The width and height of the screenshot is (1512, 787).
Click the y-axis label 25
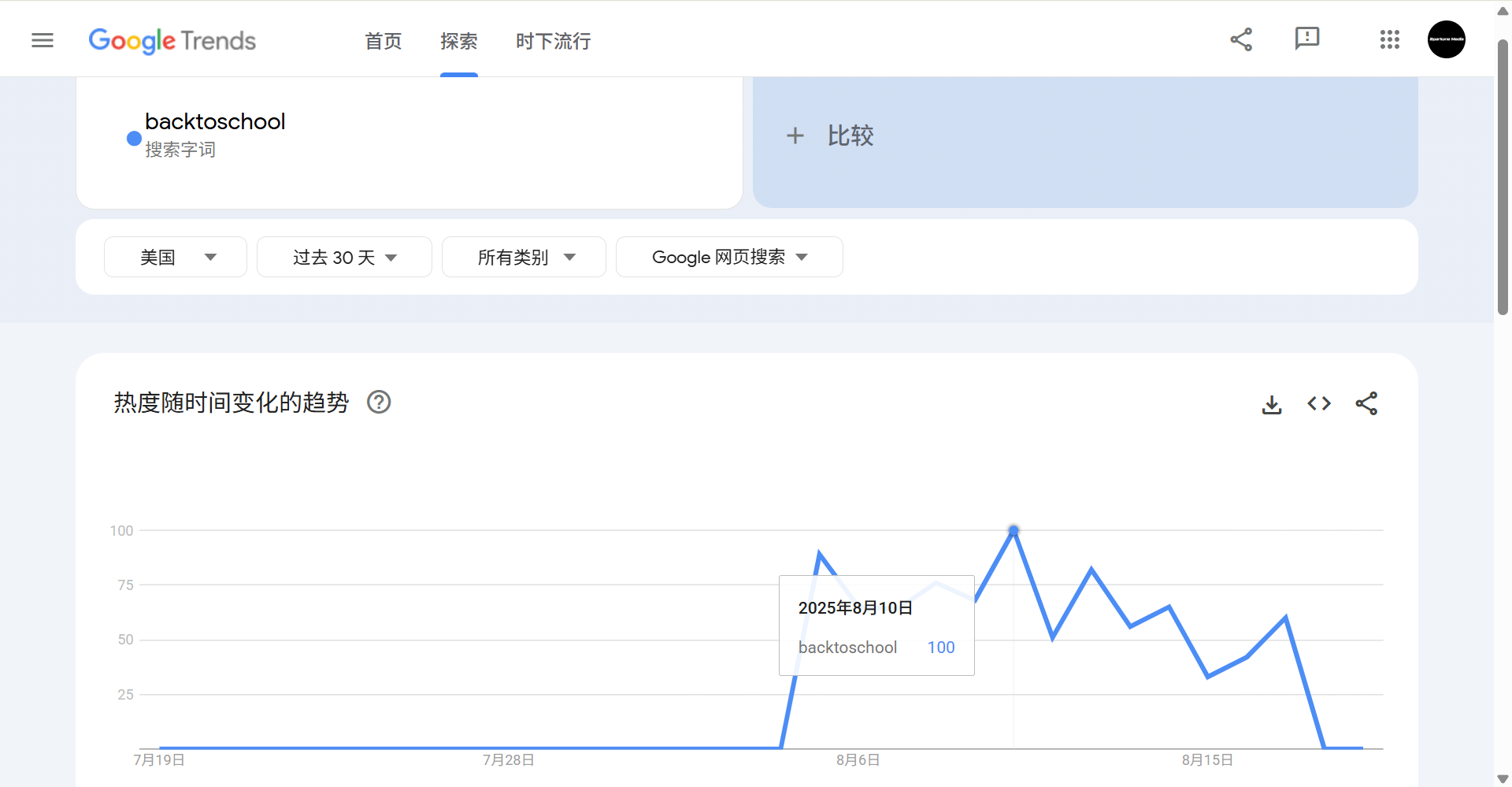pyautogui.click(x=125, y=695)
